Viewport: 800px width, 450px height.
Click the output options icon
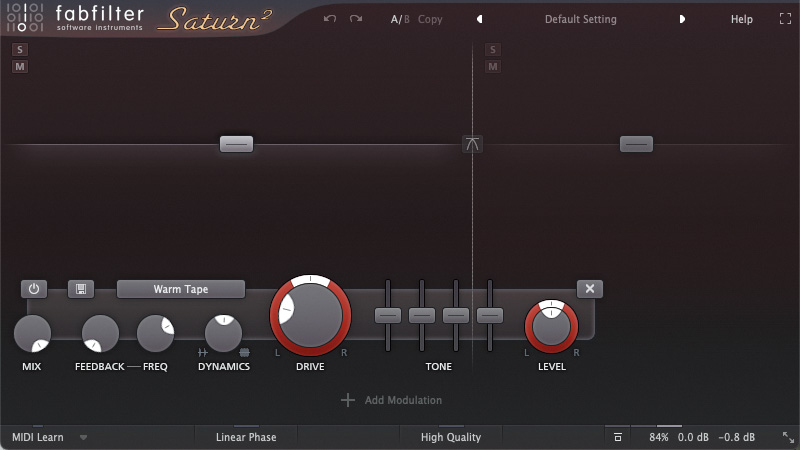[617, 437]
